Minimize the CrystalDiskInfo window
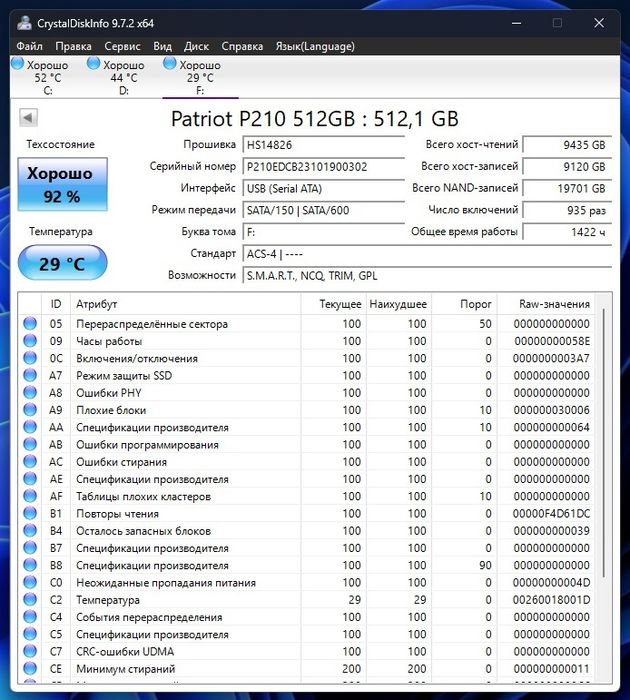 tap(517, 23)
